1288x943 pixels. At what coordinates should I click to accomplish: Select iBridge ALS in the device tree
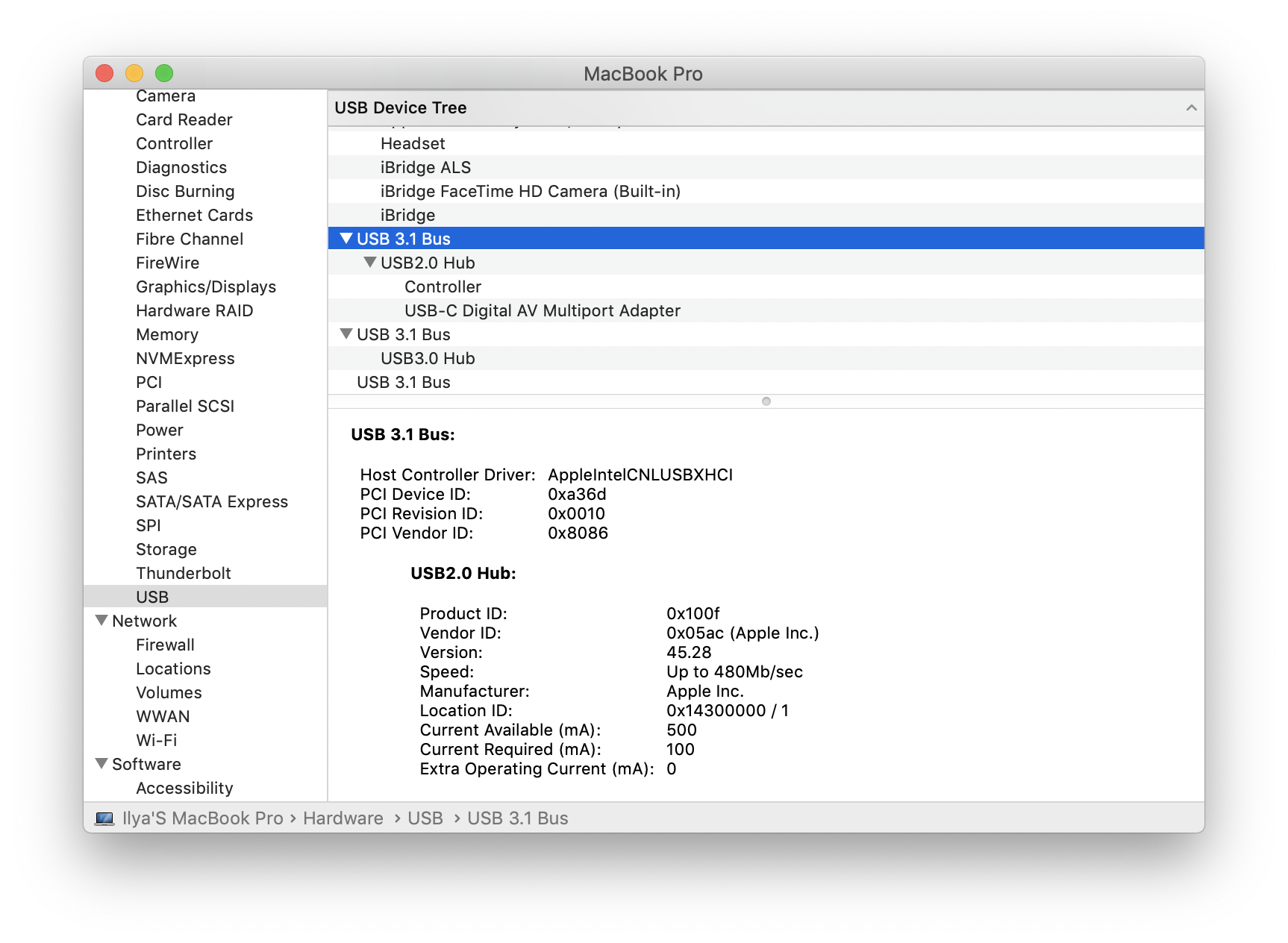(x=766, y=167)
